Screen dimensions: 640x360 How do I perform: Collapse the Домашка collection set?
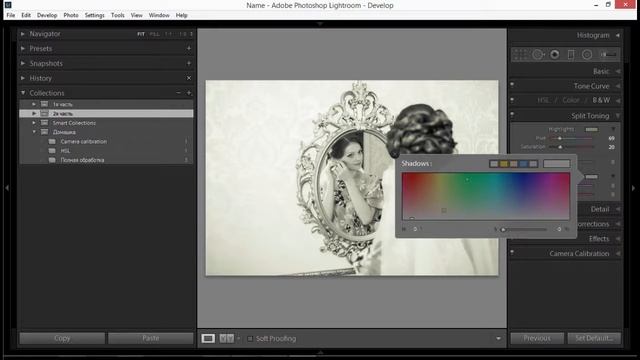click(34, 132)
